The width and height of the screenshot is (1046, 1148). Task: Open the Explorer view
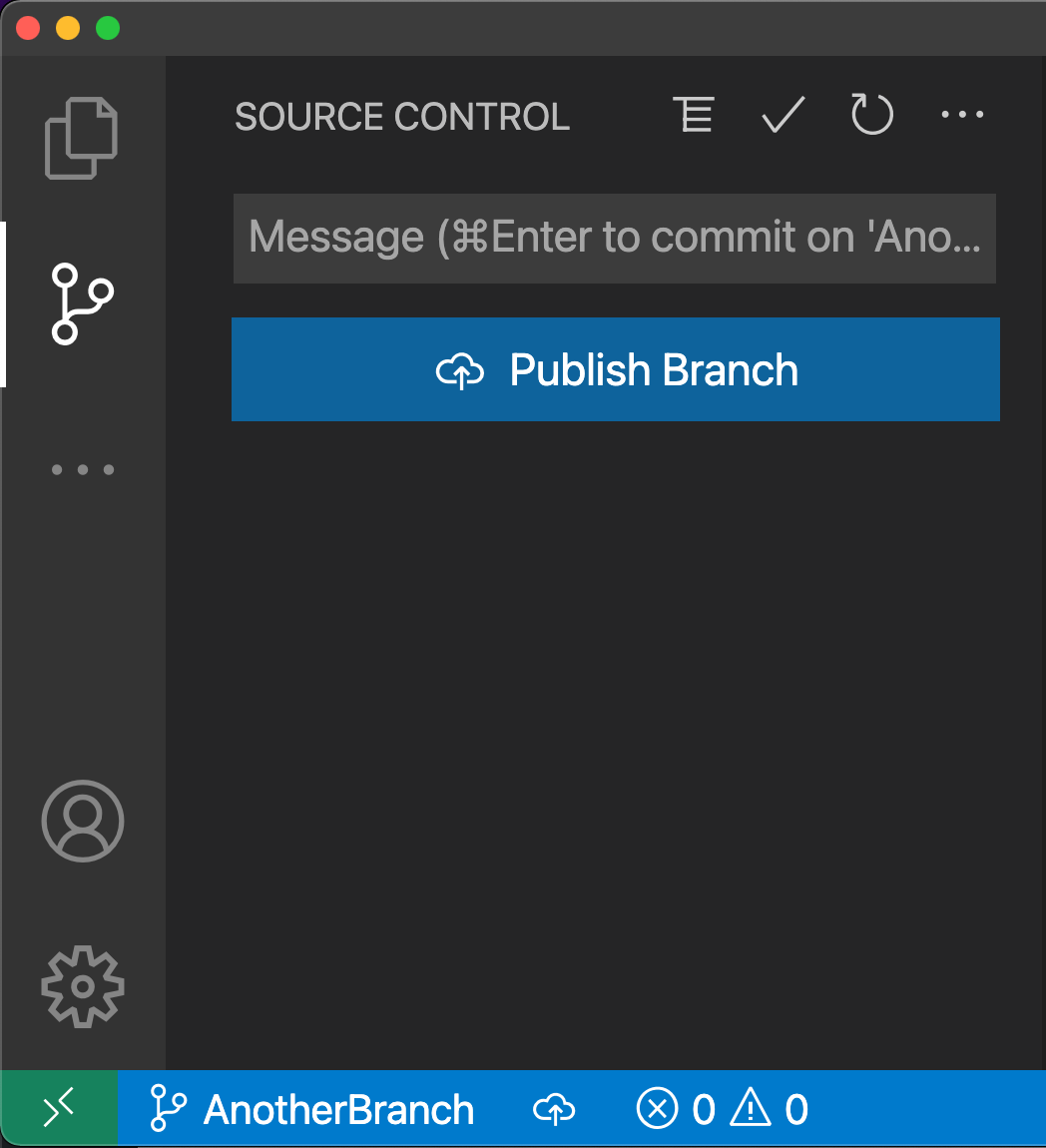tap(83, 137)
